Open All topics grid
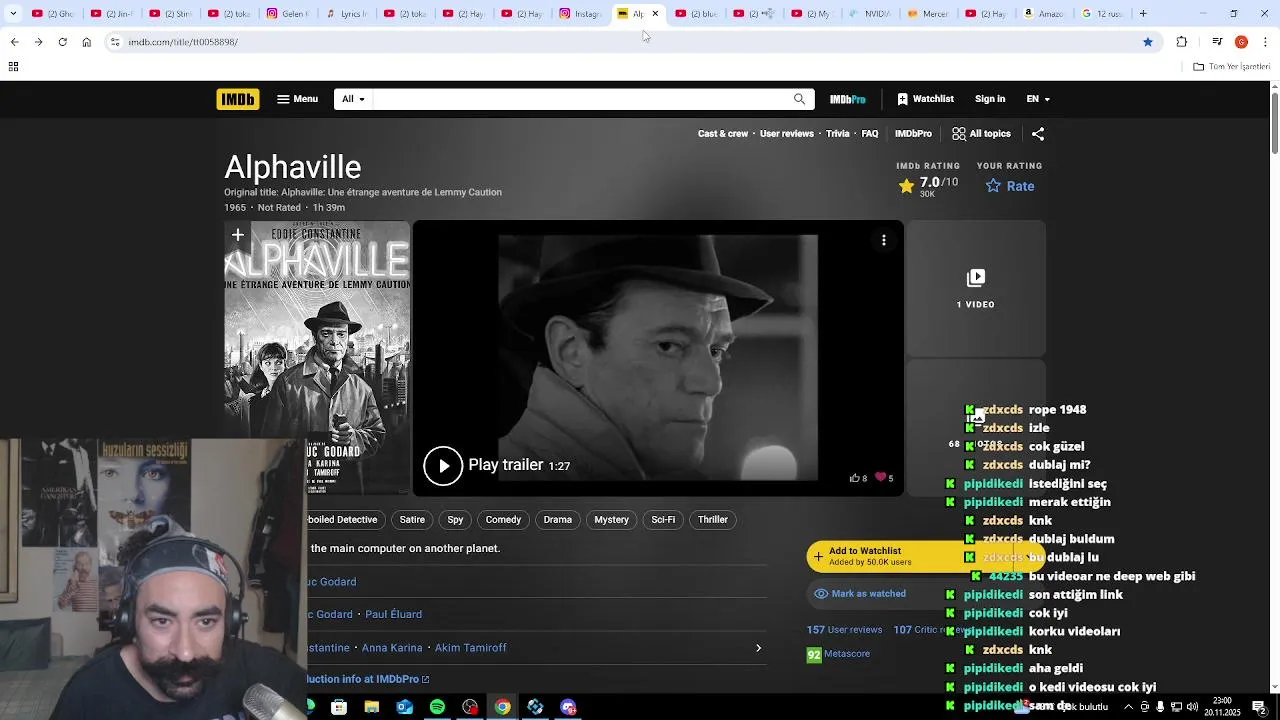This screenshot has width=1280, height=720. [x=981, y=134]
